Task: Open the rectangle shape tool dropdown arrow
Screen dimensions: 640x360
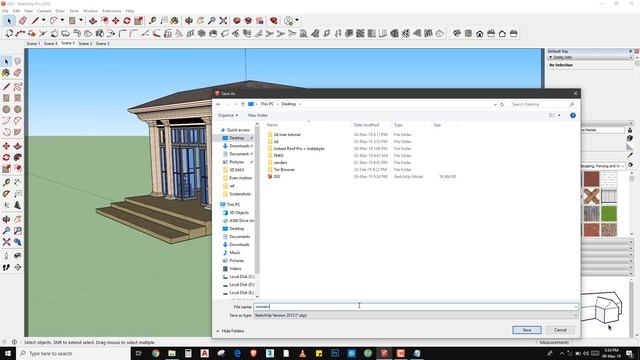Action: click(80, 20)
